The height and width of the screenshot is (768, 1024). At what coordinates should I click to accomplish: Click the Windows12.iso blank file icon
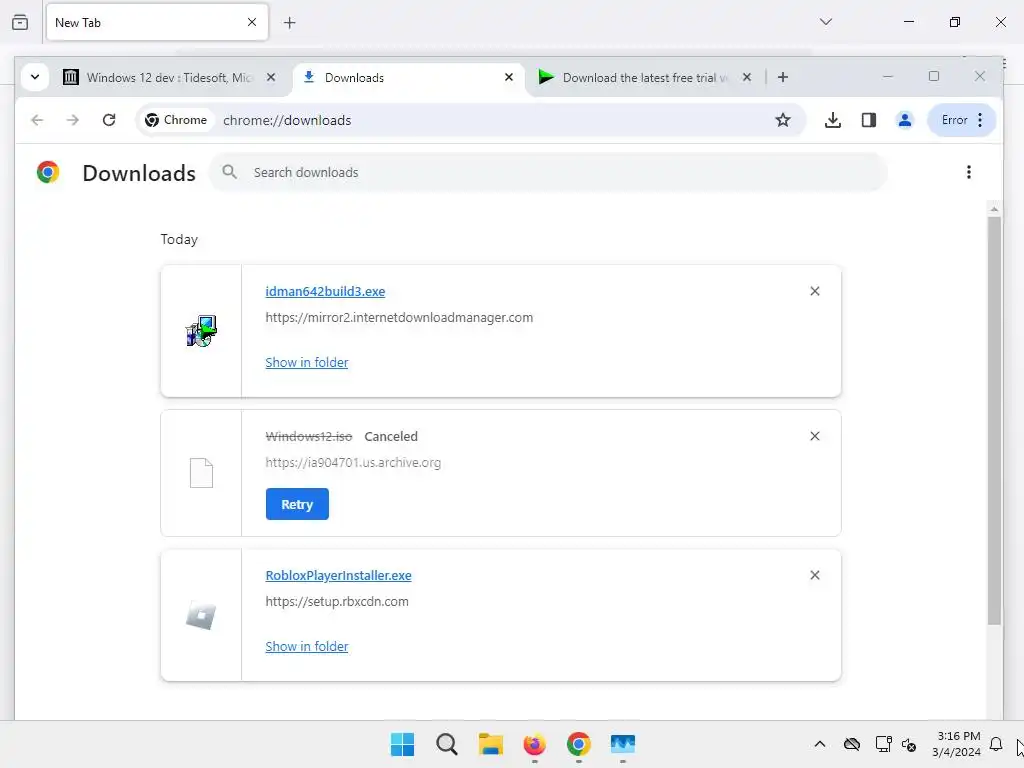coord(201,473)
